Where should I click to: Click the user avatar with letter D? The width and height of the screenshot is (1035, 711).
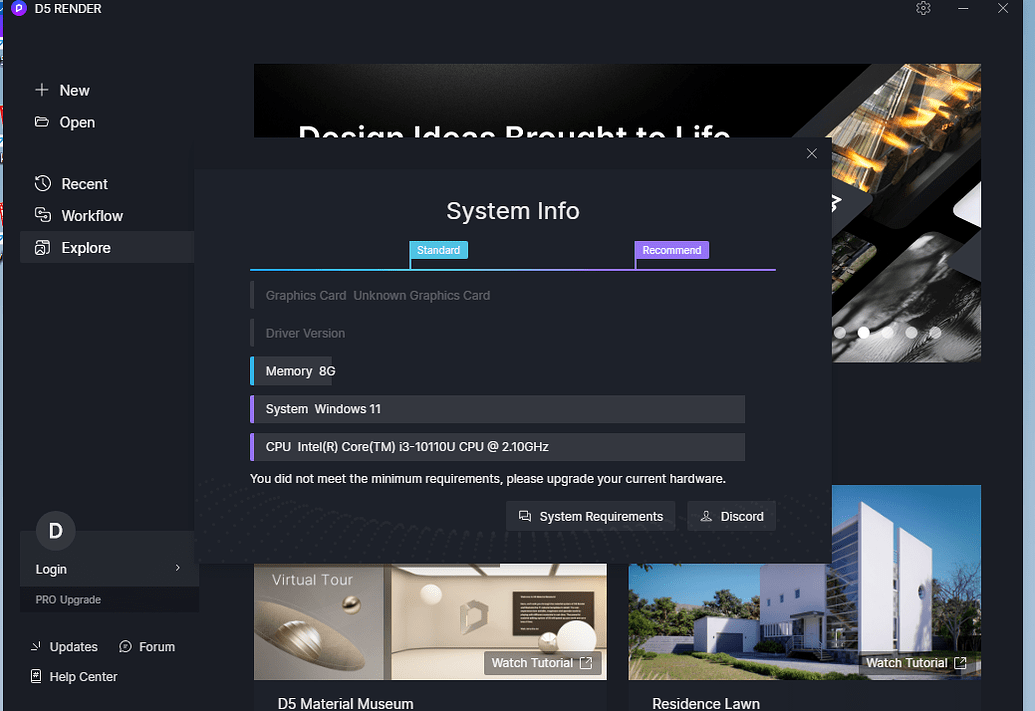click(x=55, y=531)
